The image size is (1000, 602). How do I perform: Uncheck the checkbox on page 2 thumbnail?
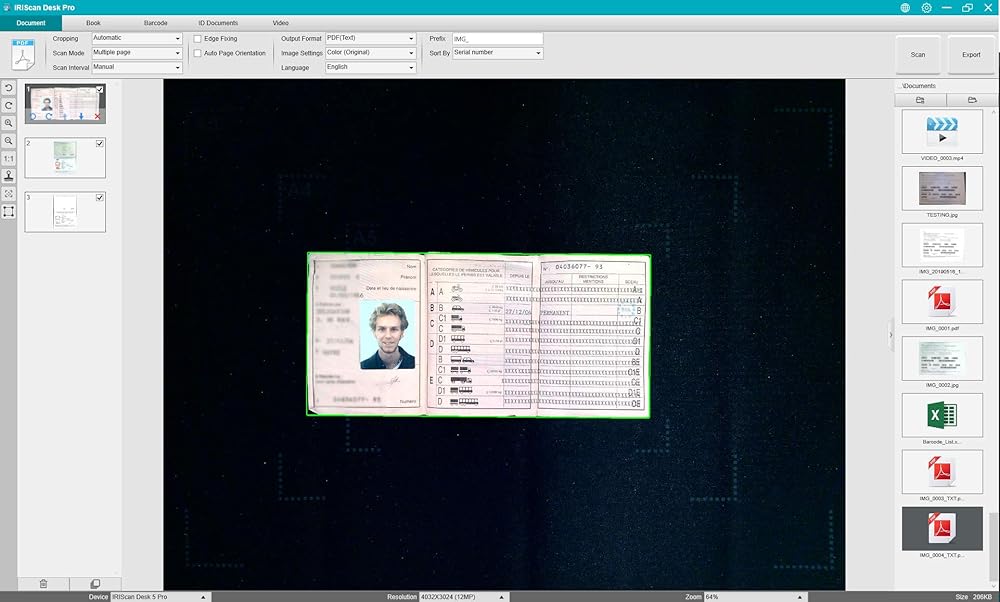click(x=100, y=144)
